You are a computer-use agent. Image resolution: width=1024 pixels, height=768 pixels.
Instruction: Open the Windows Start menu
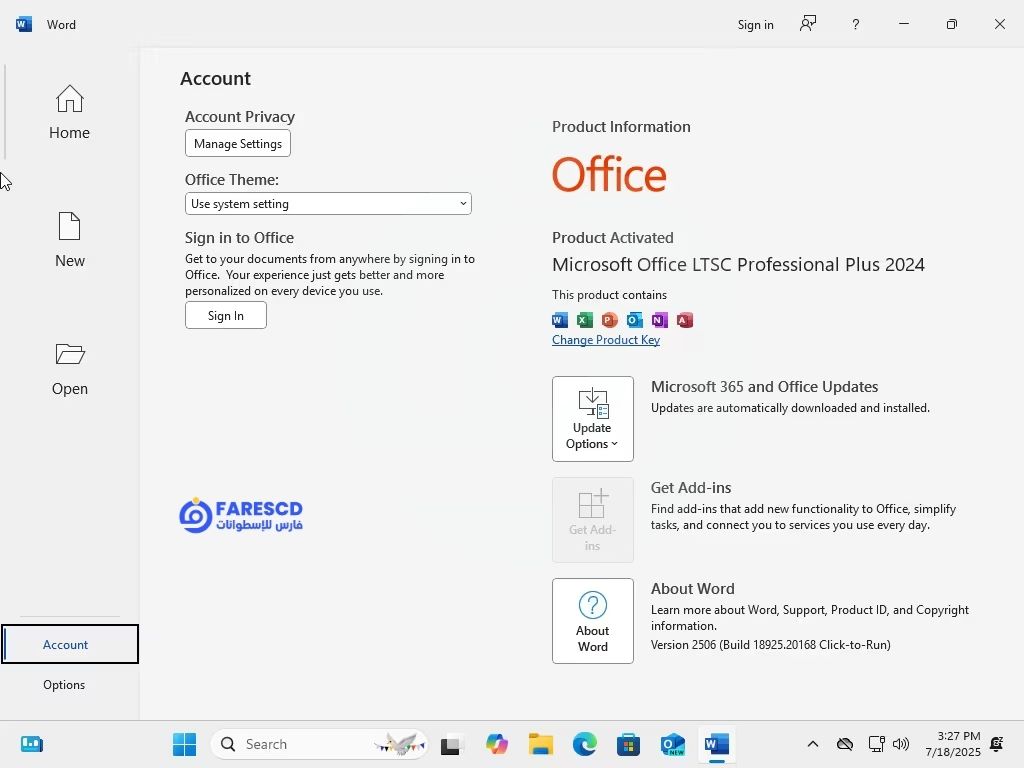click(184, 744)
